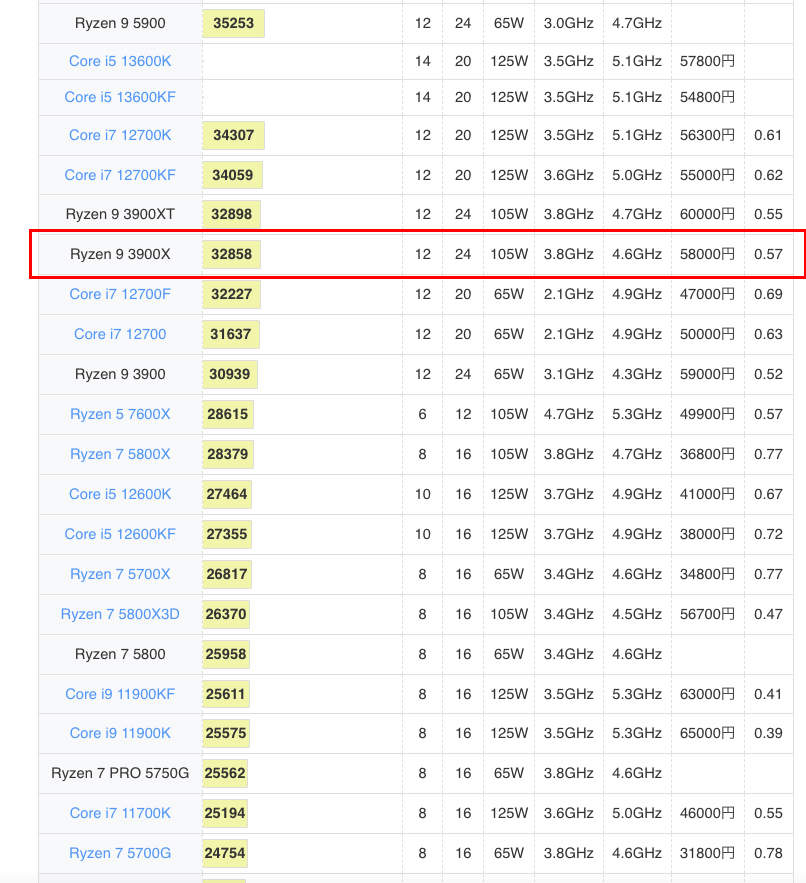Follow the Core i5 12600KF link
Image resolution: width=806 pixels, height=883 pixels.
point(120,534)
